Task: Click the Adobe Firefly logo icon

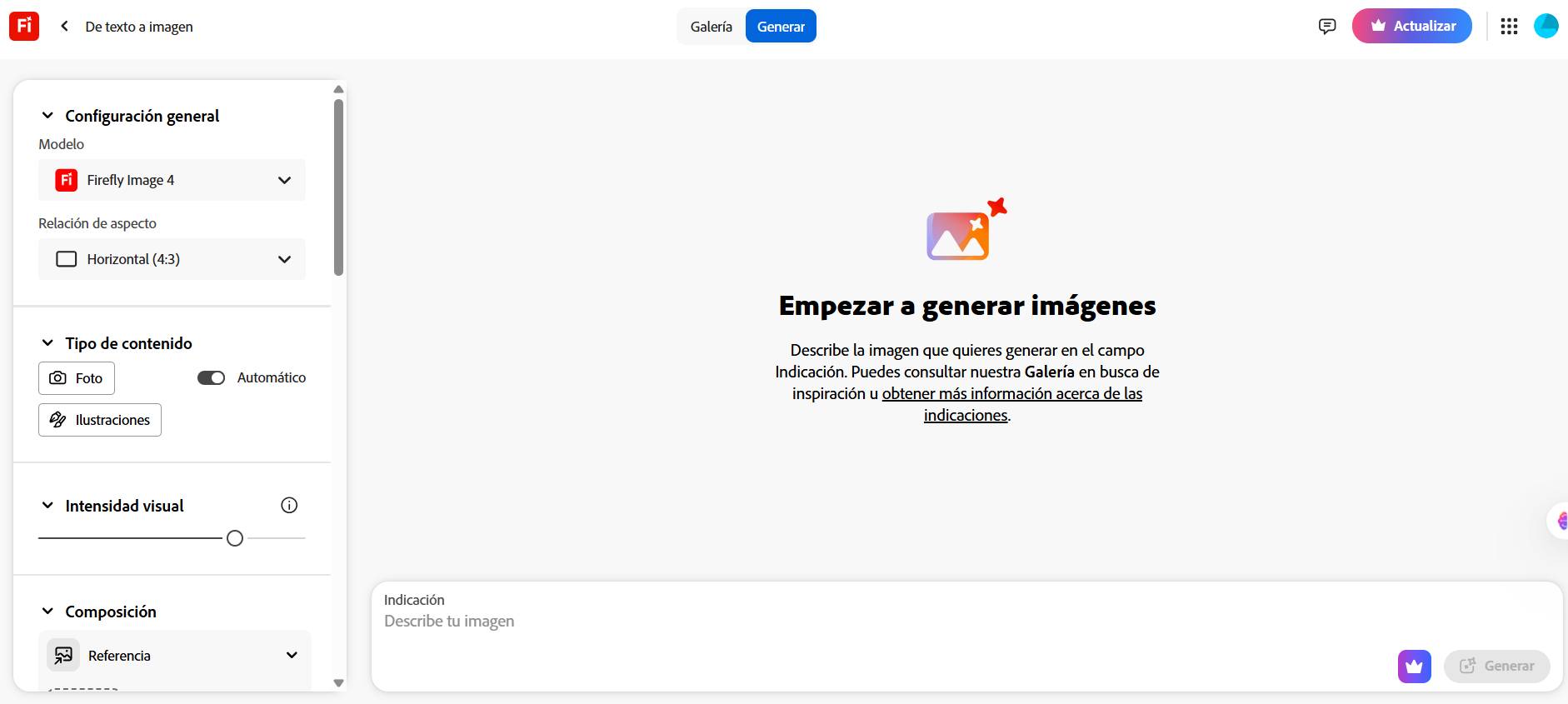Action: click(24, 26)
